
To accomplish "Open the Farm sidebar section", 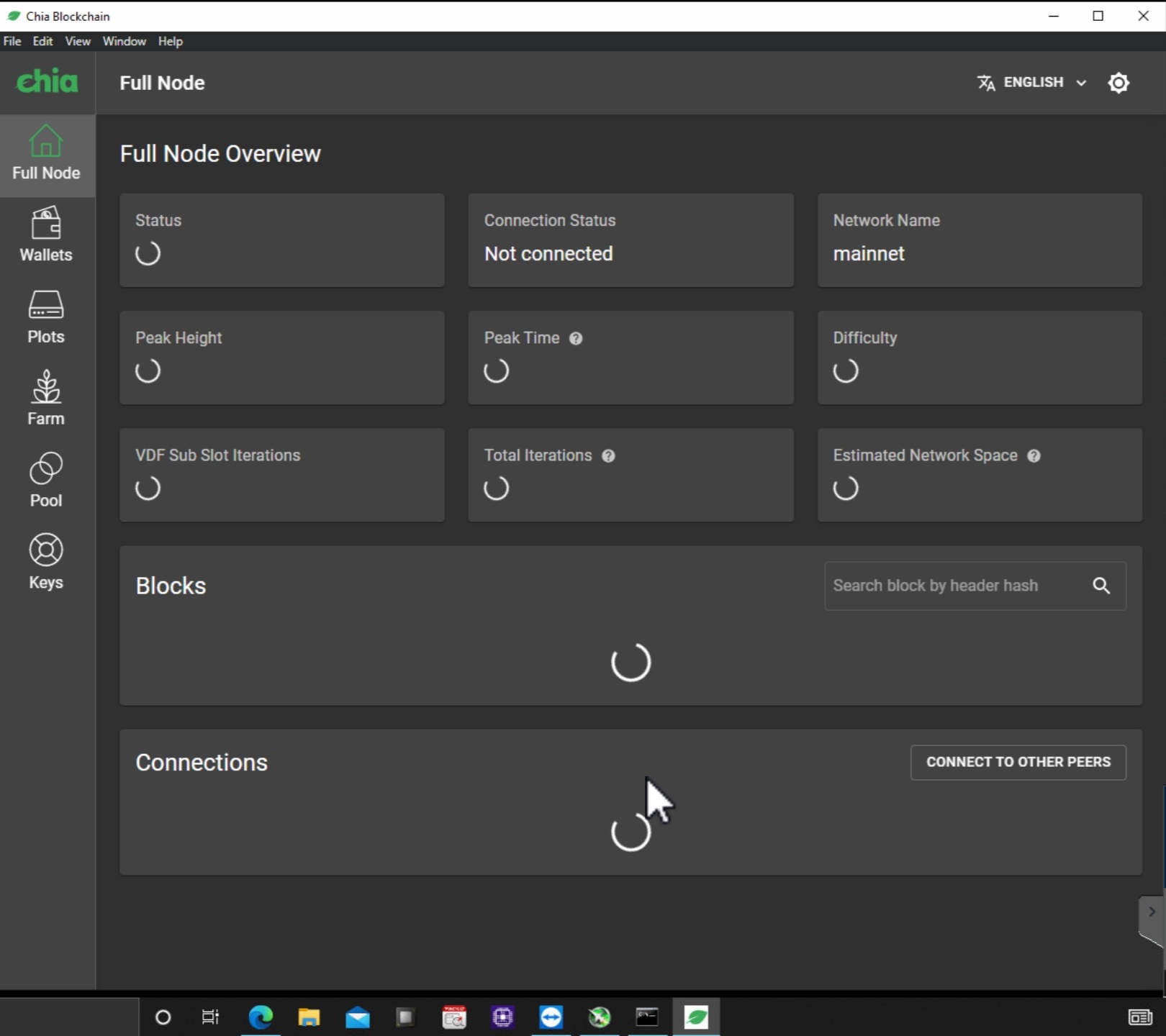I will [x=47, y=399].
